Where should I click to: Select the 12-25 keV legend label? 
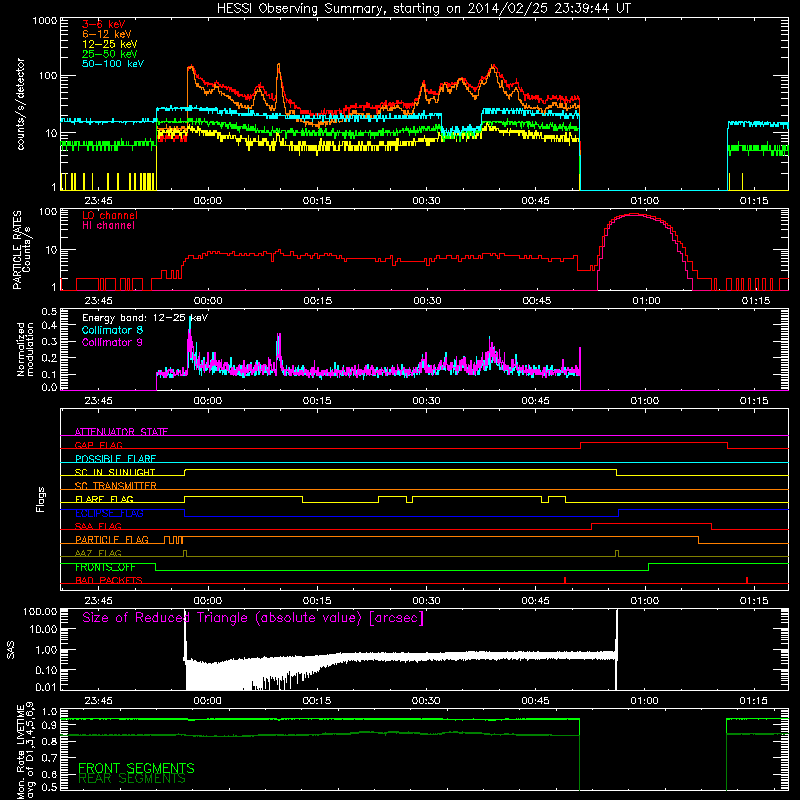point(110,44)
